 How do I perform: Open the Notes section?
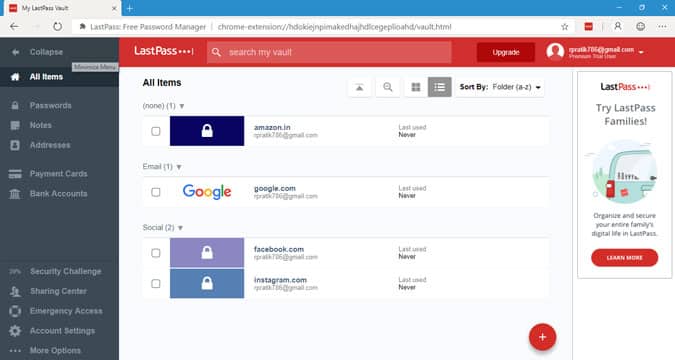pyautogui.click(x=40, y=125)
